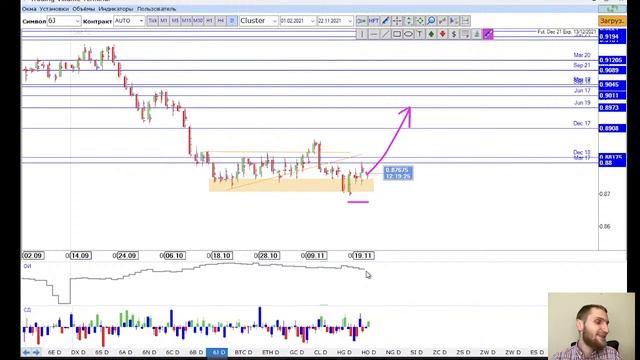
Task: Select the ellipse drawing tool
Action: [408, 34]
